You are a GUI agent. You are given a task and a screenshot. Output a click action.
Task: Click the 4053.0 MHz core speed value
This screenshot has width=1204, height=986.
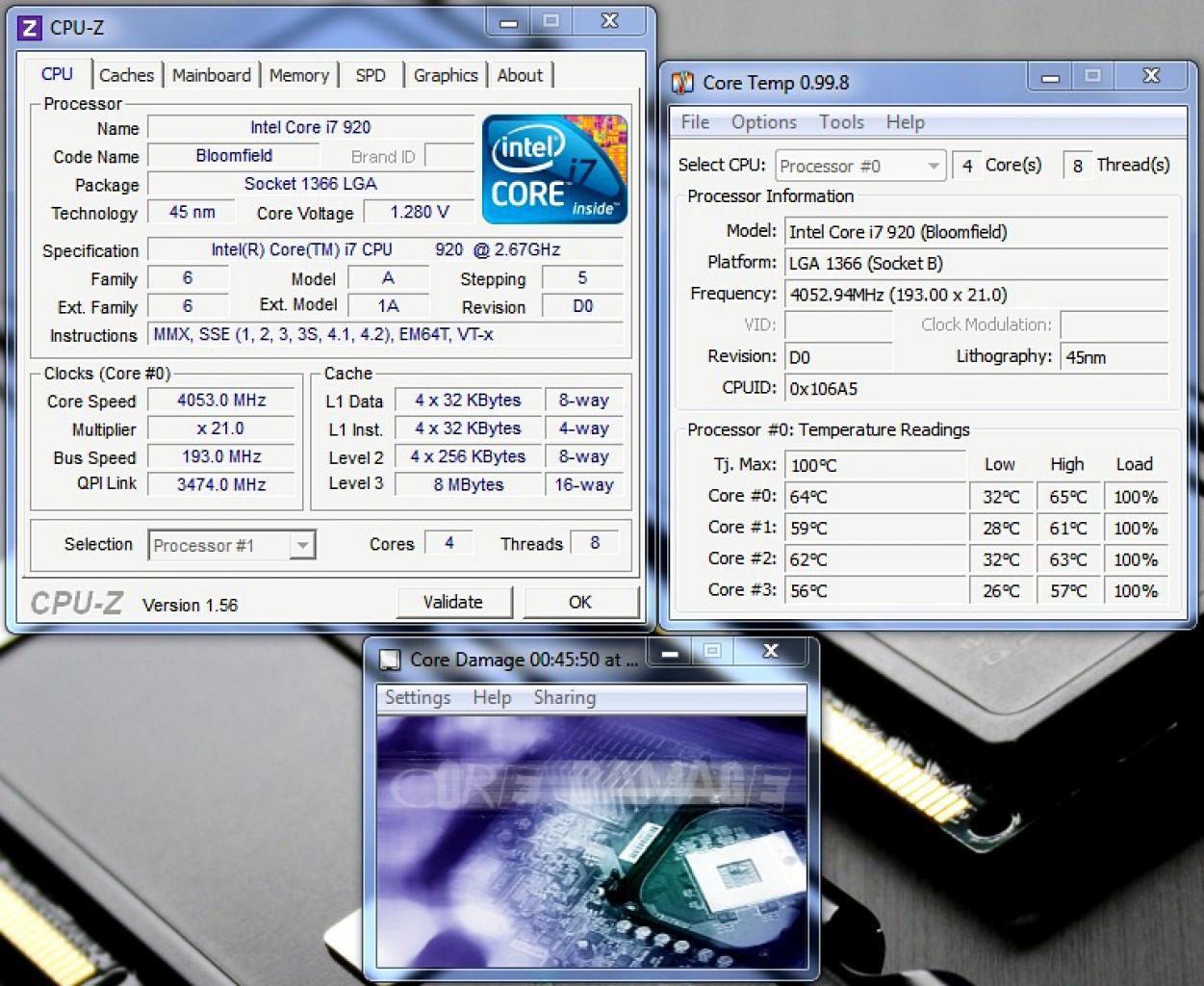[221, 401]
